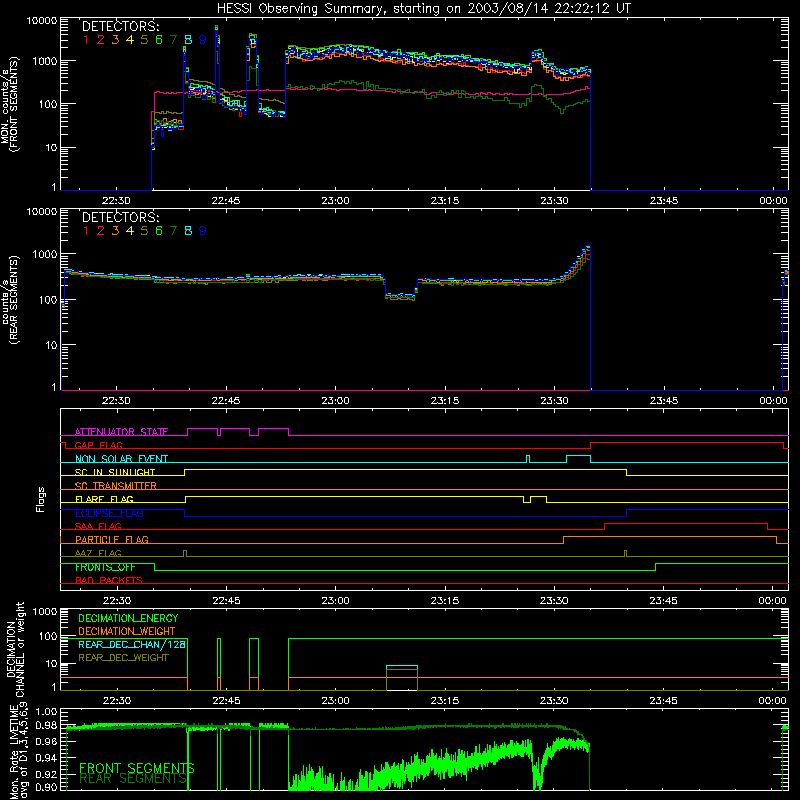Screen dimensions: 800x800
Task: Click the 0.94 value on livetime axis
Action: click(46, 758)
